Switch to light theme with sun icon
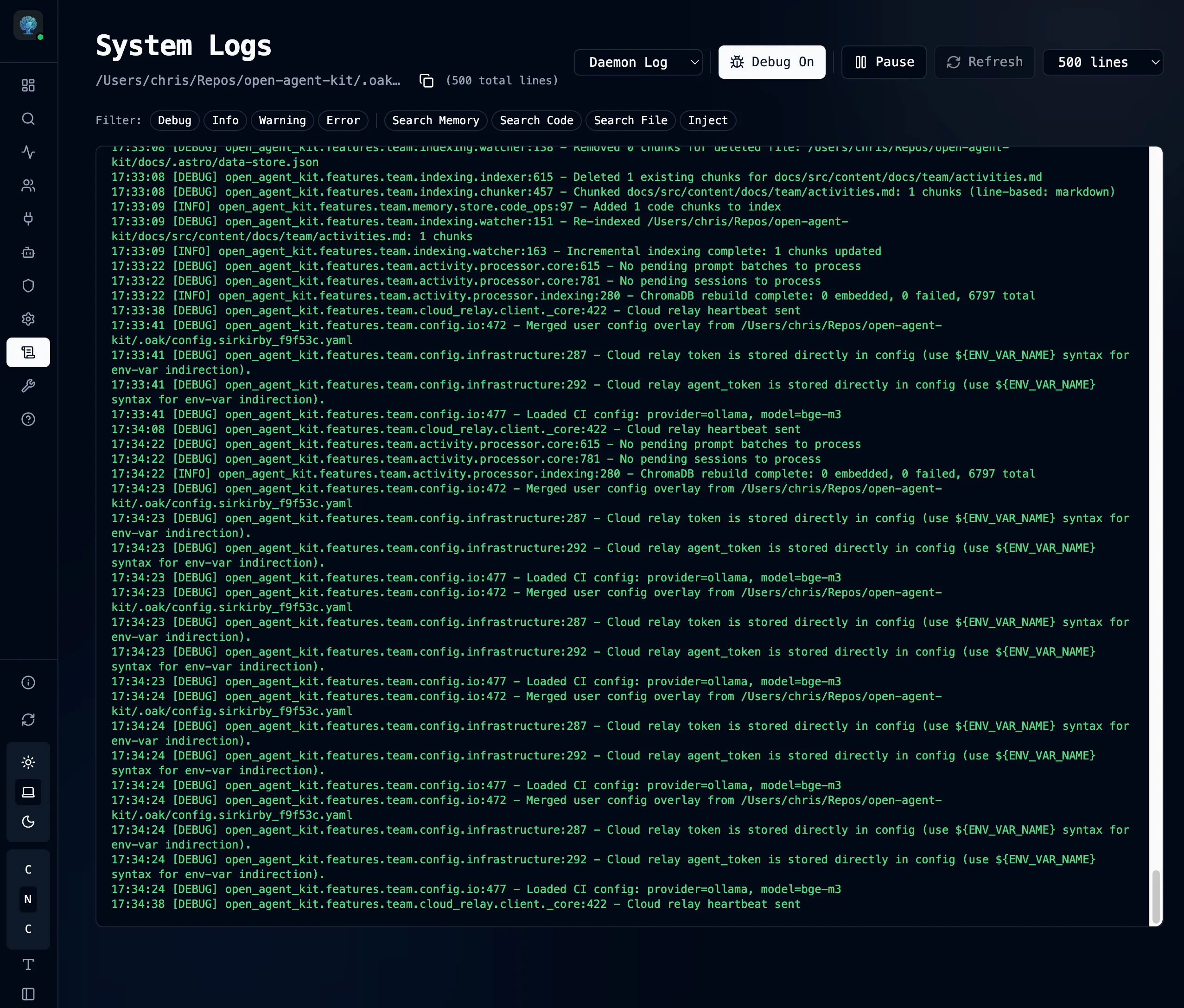 coord(28,762)
